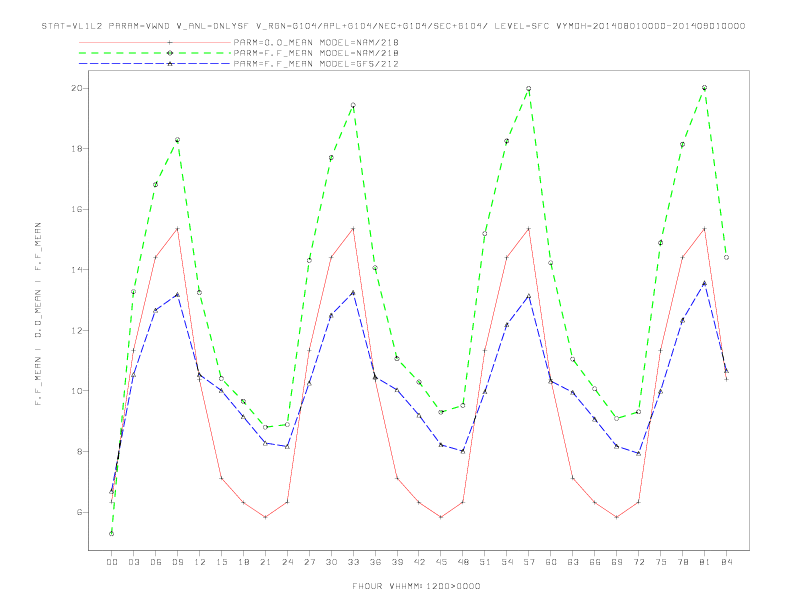Click y-axis tick label 18
The image size is (792, 612).
pyautogui.click(x=77, y=149)
